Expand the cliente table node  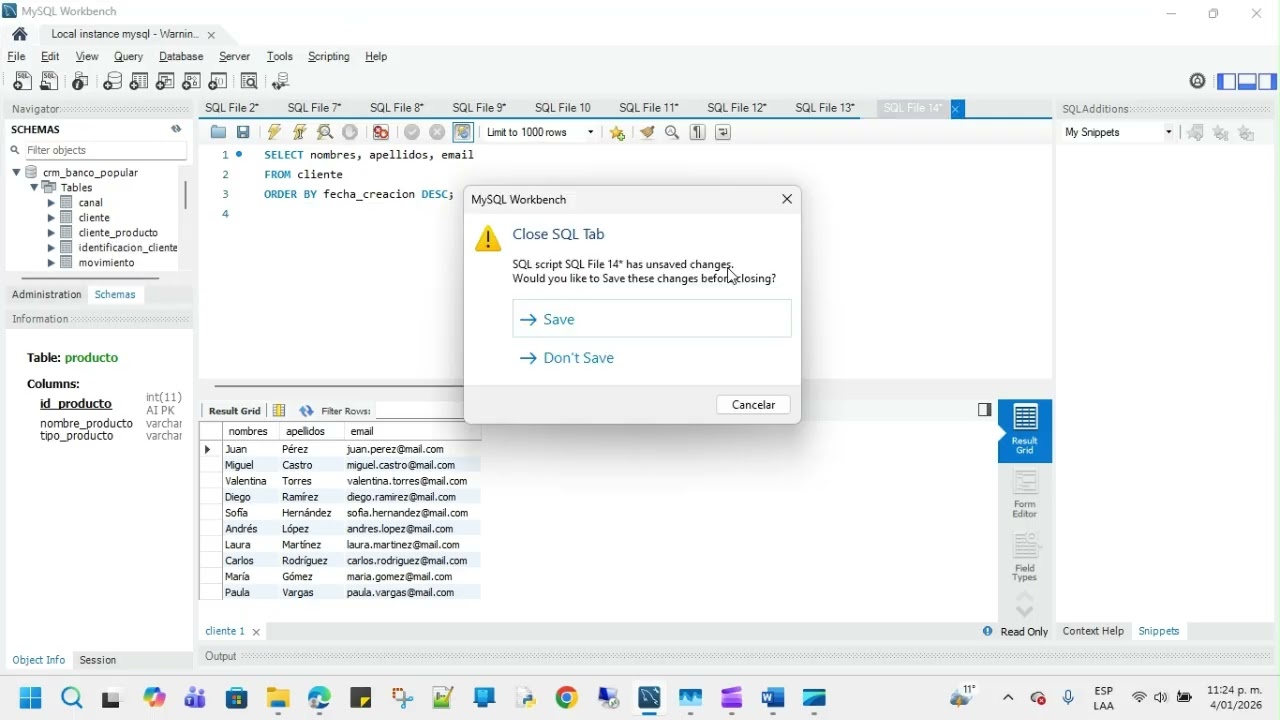pos(51,217)
